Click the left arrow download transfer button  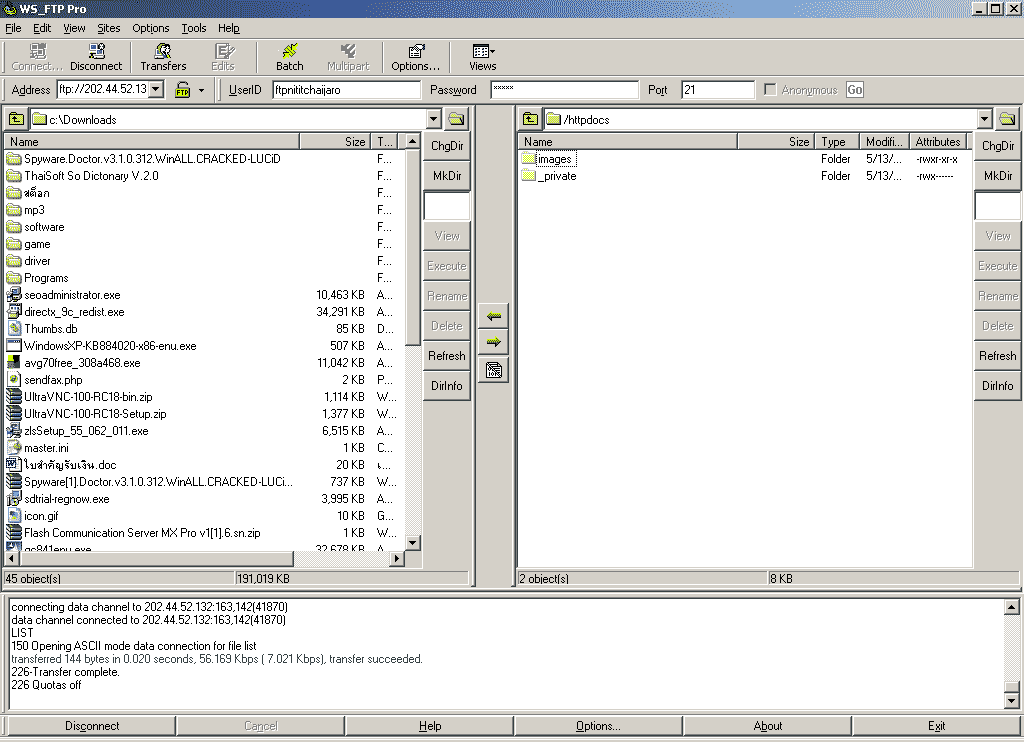494,316
